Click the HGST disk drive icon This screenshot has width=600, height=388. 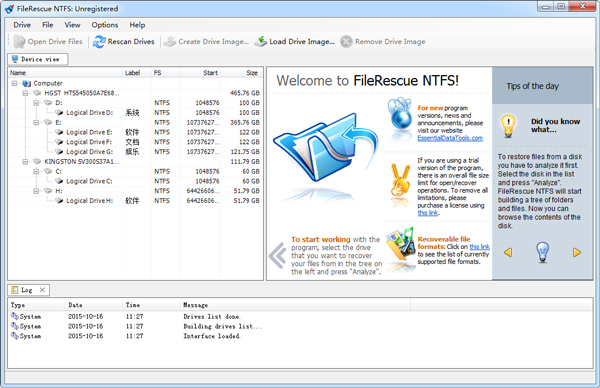pos(37,93)
